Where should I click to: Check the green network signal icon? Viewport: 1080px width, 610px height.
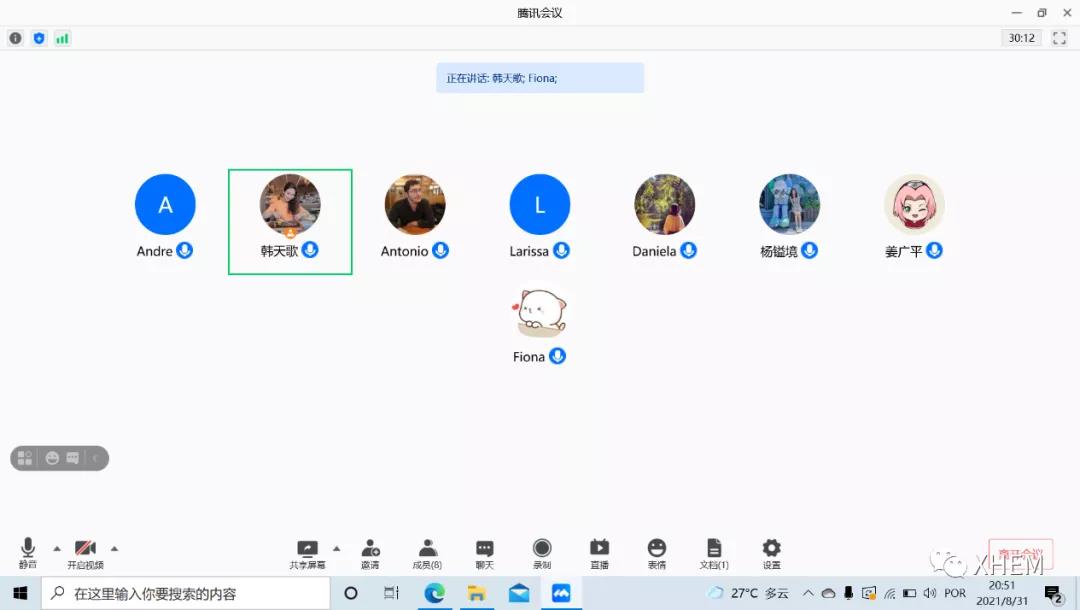click(62, 38)
